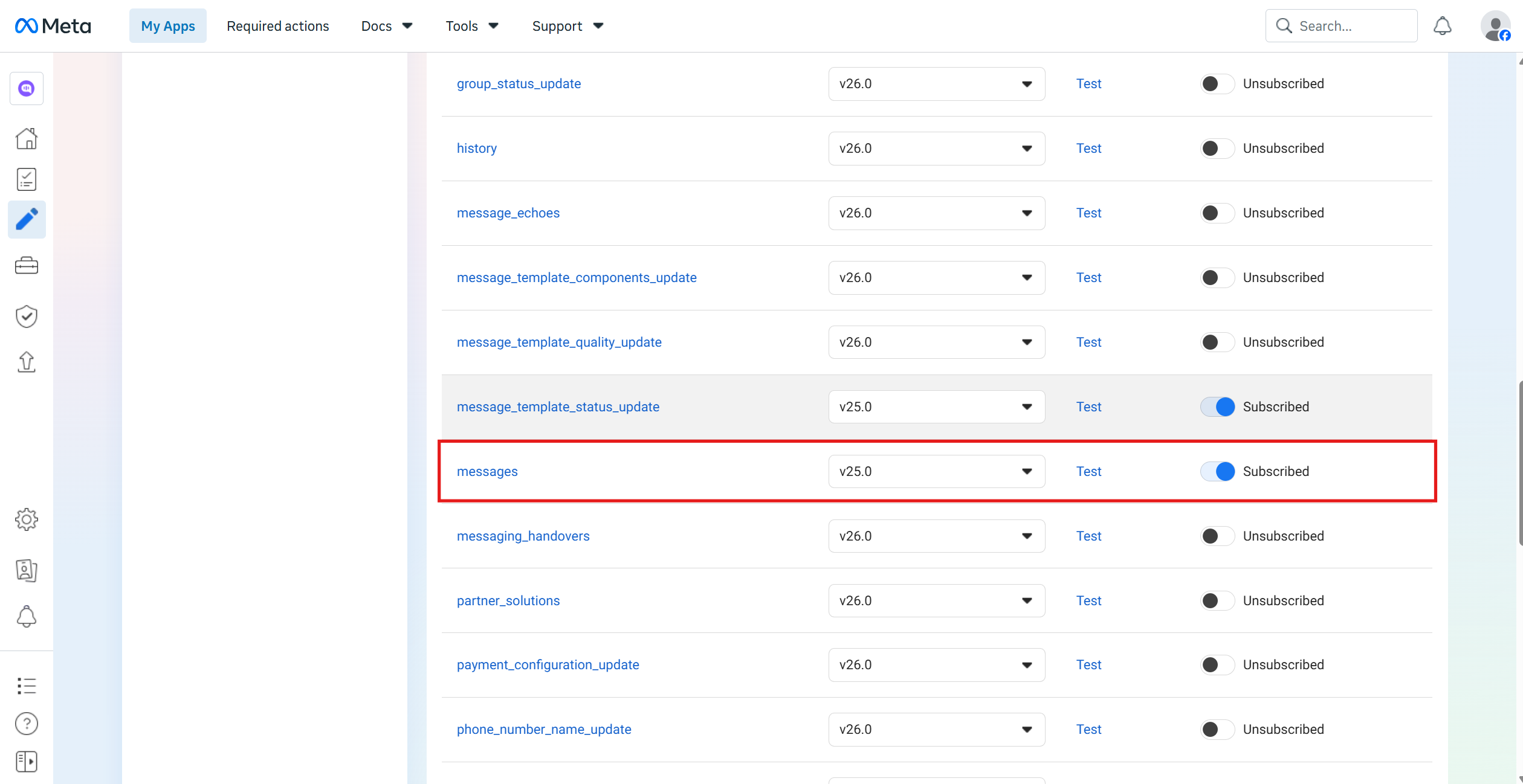Toggle messaging_handovers subscription
Viewport: 1523px width, 784px height.
tap(1217, 536)
